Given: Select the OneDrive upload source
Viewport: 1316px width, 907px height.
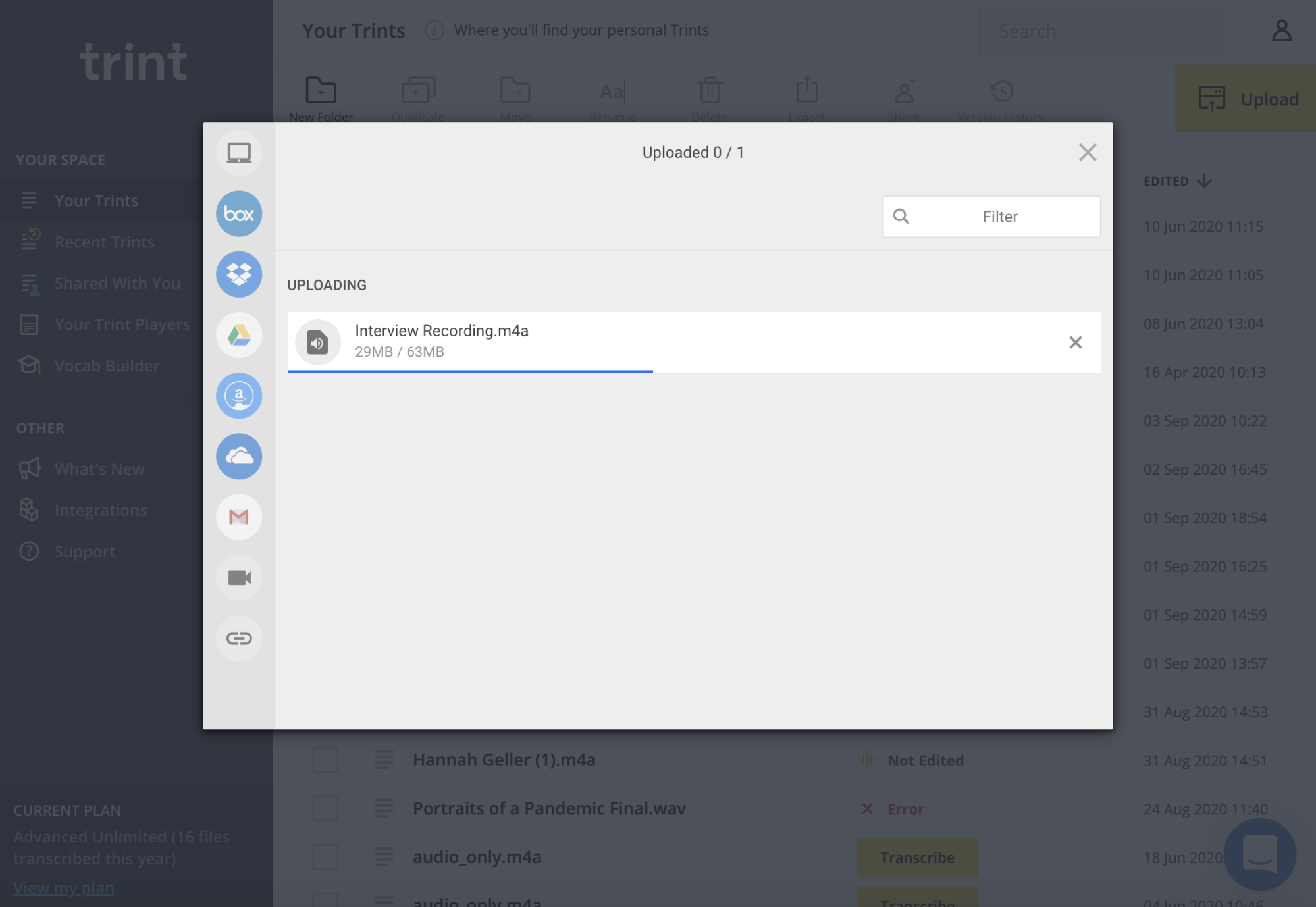Looking at the screenshot, I should coord(238,456).
